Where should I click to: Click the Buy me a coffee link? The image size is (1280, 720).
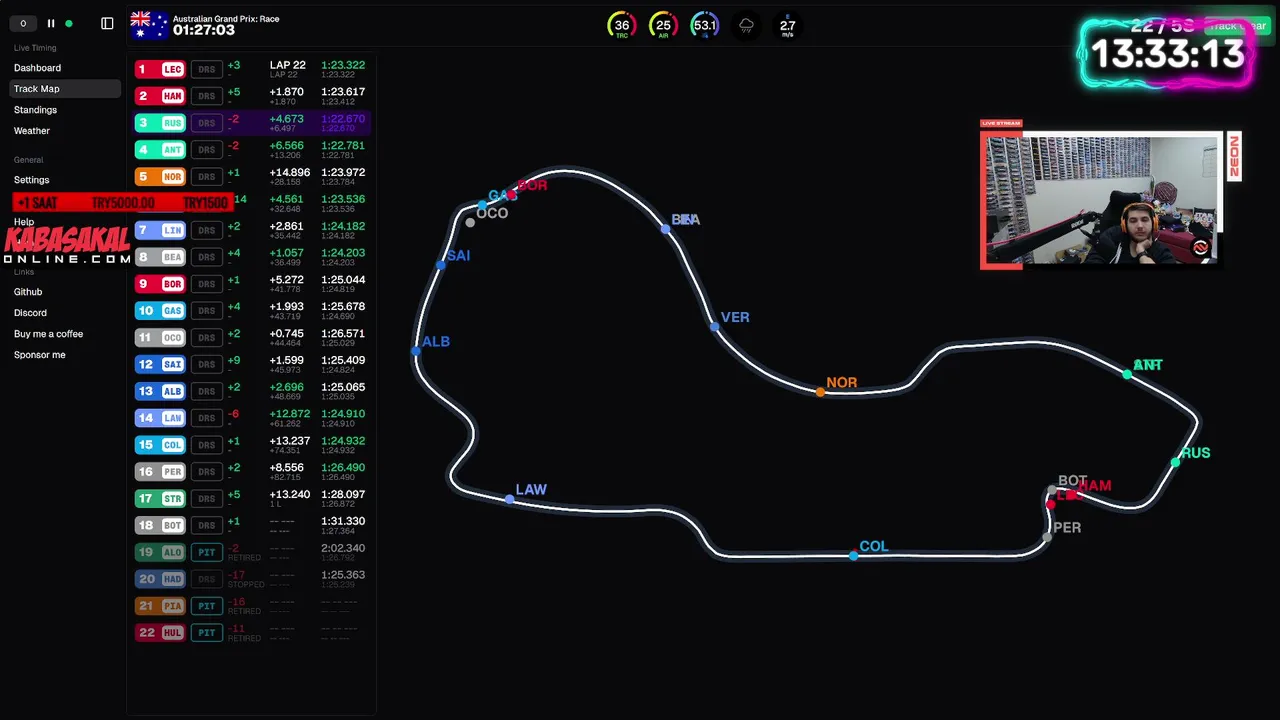click(x=48, y=334)
